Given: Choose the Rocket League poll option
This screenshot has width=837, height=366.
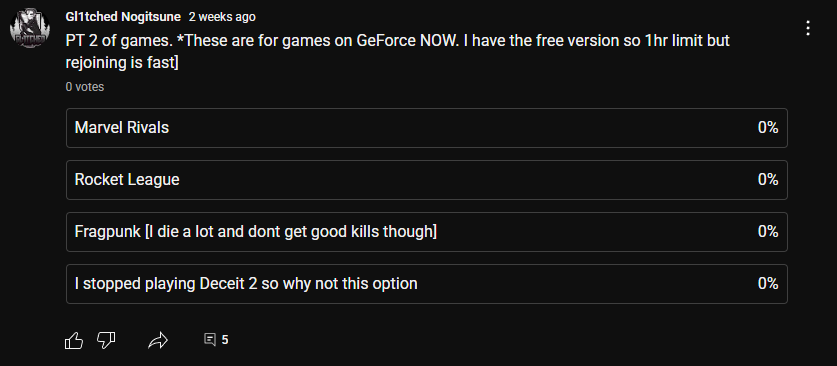Looking at the screenshot, I should click(427, 180).
